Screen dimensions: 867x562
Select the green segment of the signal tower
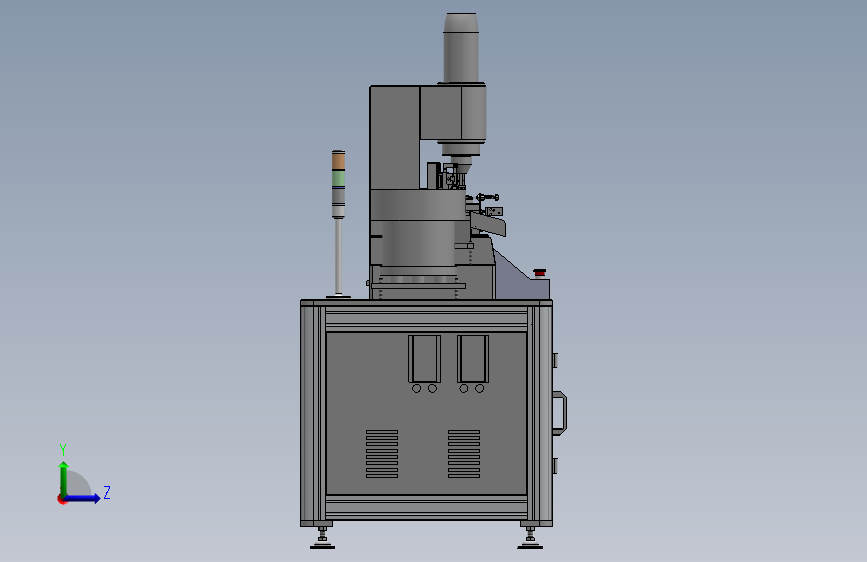[338, 178]
